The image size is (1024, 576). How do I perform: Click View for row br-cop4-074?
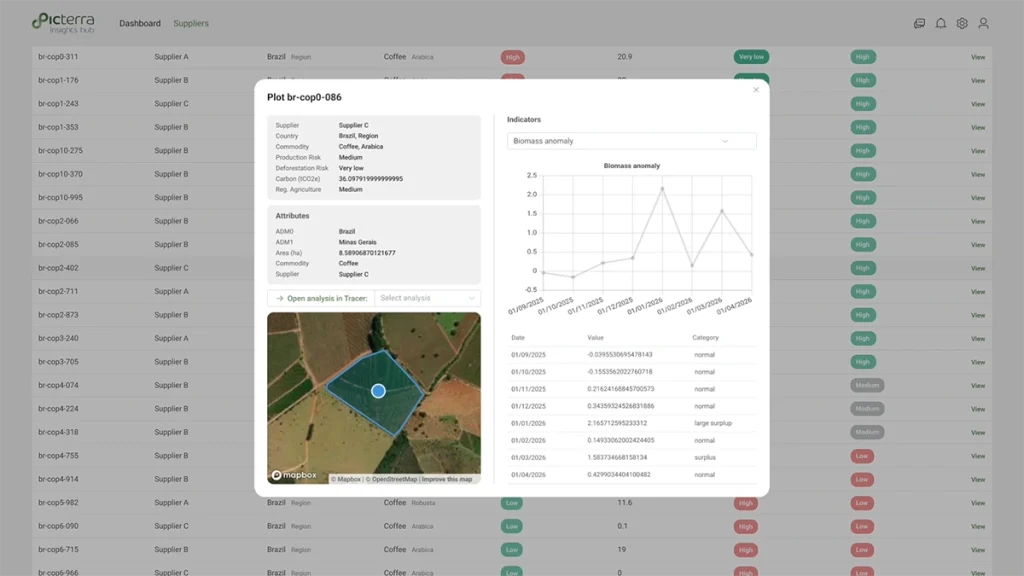tap(977, 385)
